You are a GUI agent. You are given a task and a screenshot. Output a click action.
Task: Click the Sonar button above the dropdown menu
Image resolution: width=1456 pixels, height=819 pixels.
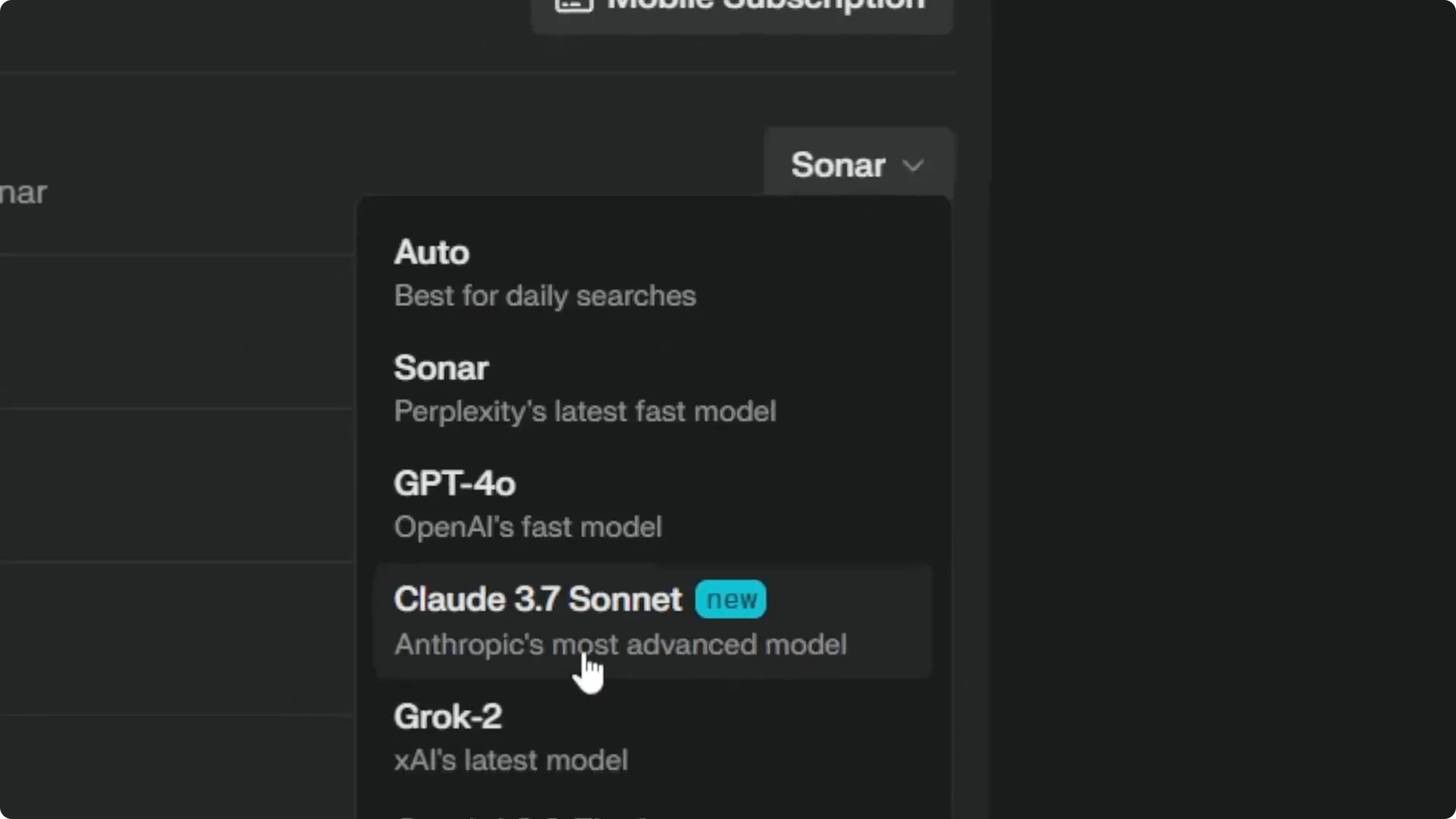838,165
